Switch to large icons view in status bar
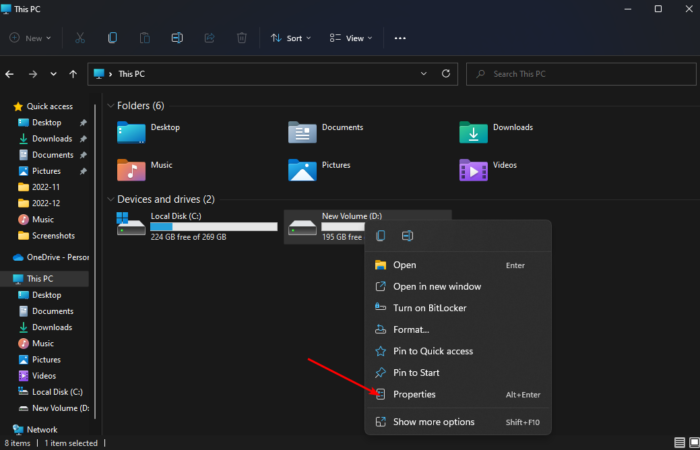Image resolution: width=700 pixels, height=450 pixels. (x=694, y=442)
